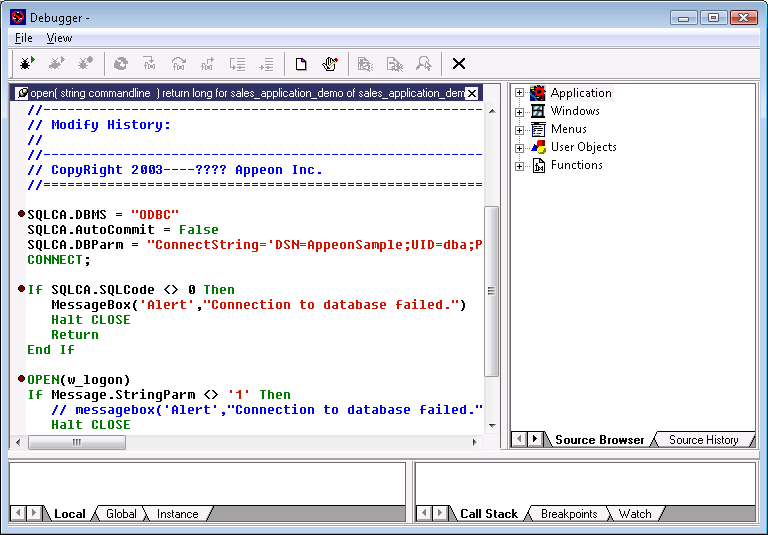This screenshot has width=768, height=535.
Task: Click the Application icon in Source Browser
Action: coord(538,93)
